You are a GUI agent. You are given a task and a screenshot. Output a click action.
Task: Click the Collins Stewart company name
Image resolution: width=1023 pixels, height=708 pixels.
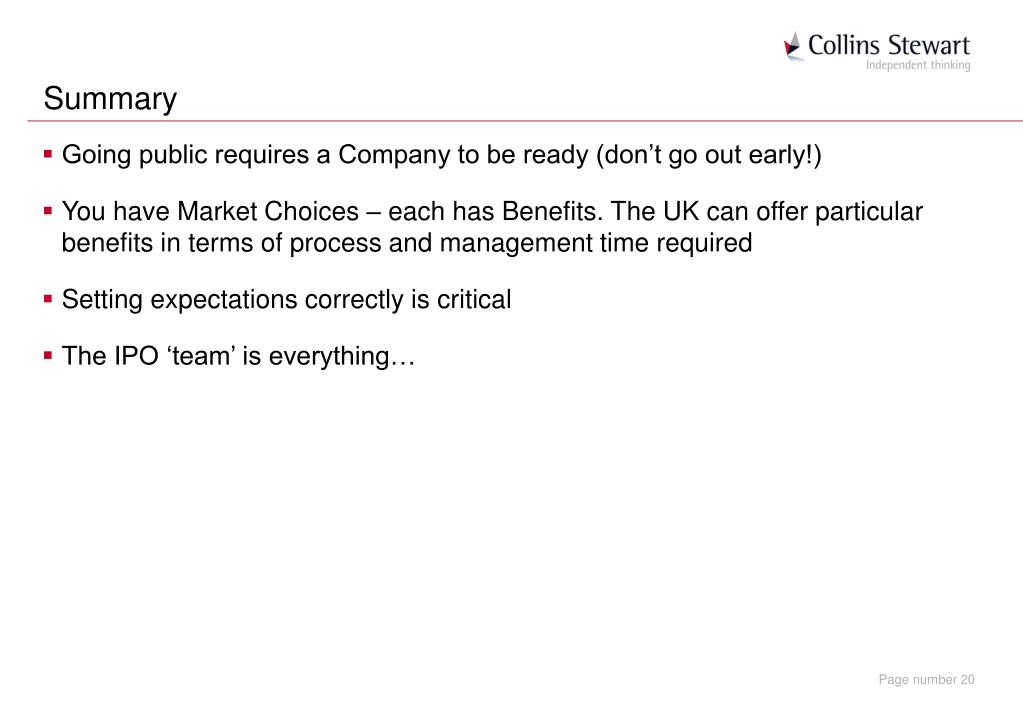(889, 45)
